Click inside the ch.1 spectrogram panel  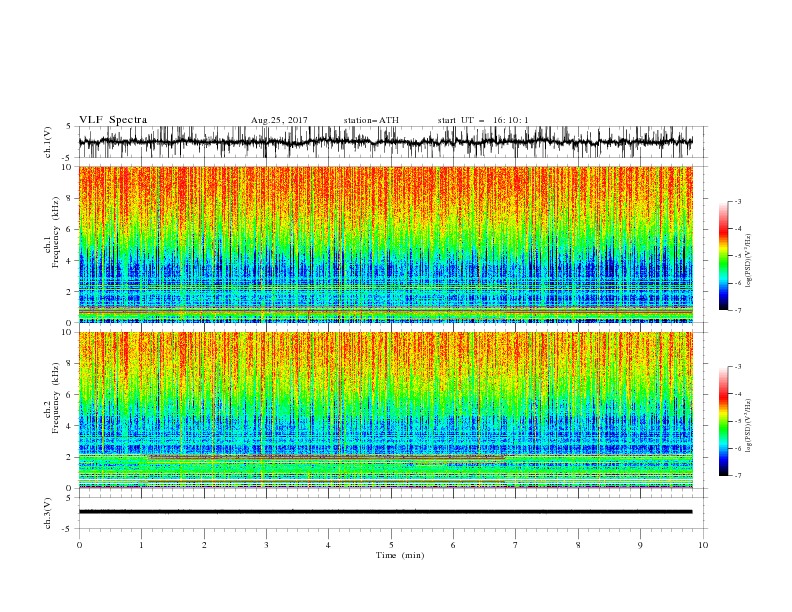coord(385,244)
